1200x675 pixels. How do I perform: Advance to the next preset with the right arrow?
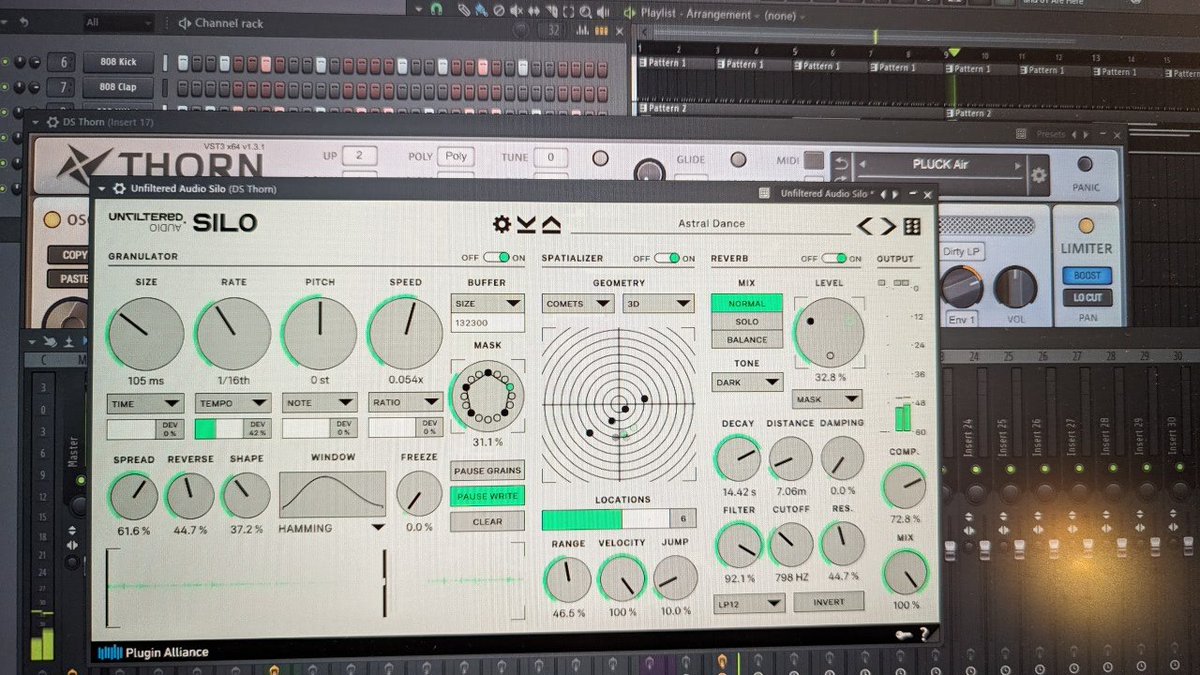(x=884, y=226)
